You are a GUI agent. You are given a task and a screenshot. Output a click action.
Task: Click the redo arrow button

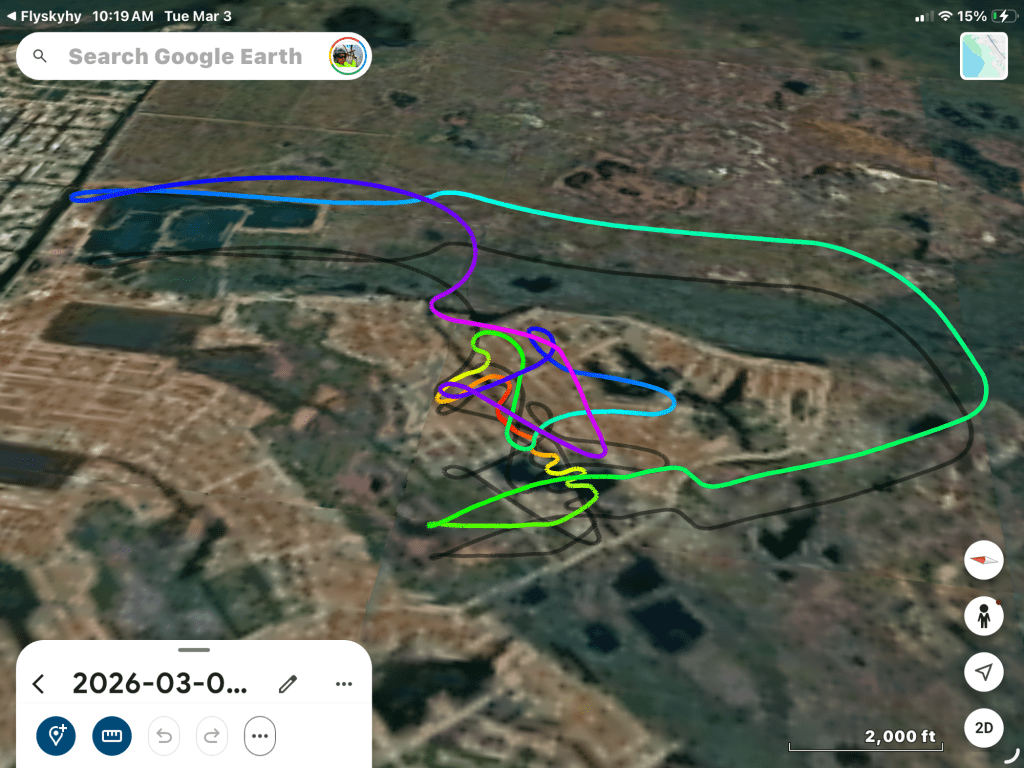click(x=212, y=736)
